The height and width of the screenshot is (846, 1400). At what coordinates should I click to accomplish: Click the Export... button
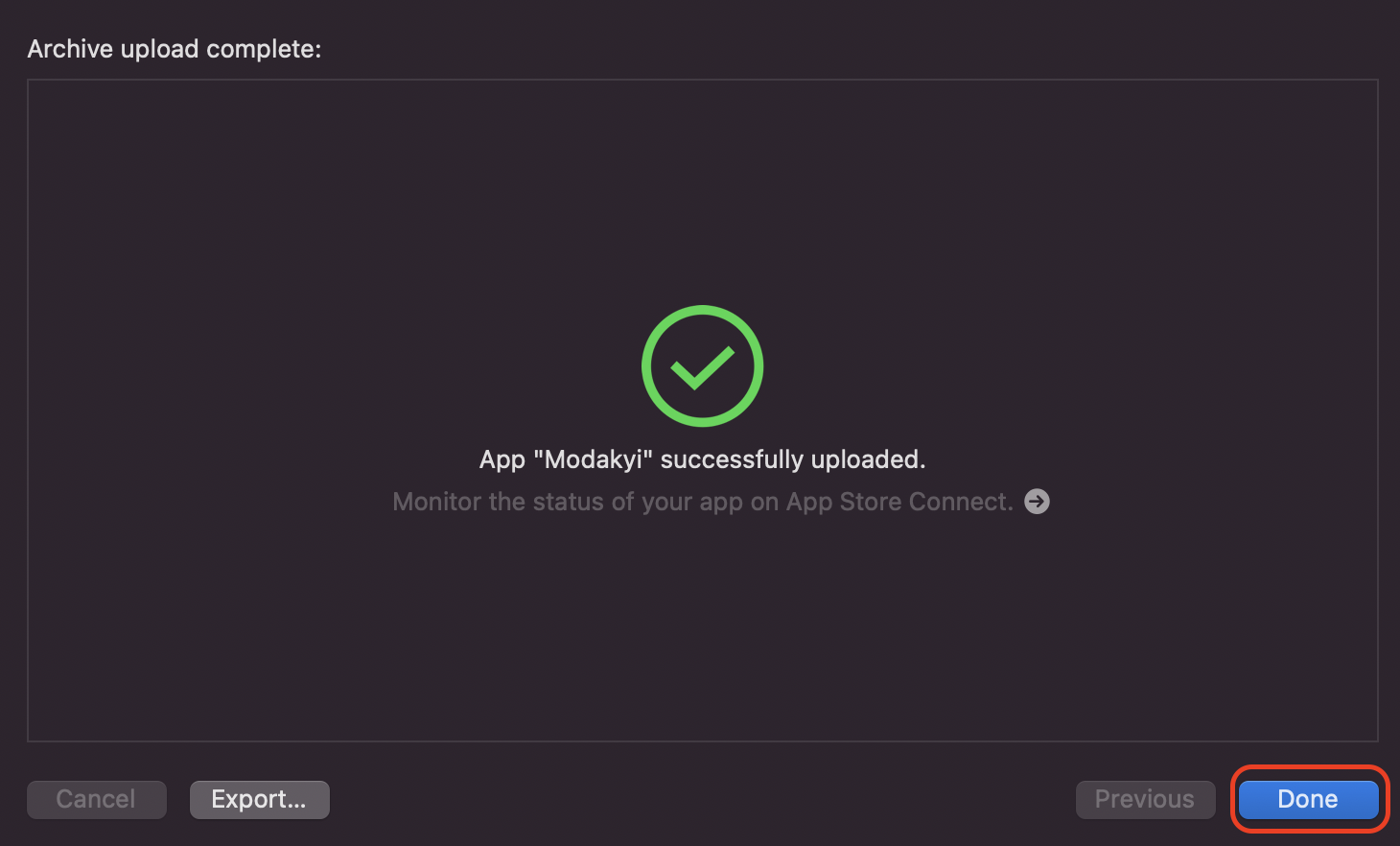click(x=259, y=799)
